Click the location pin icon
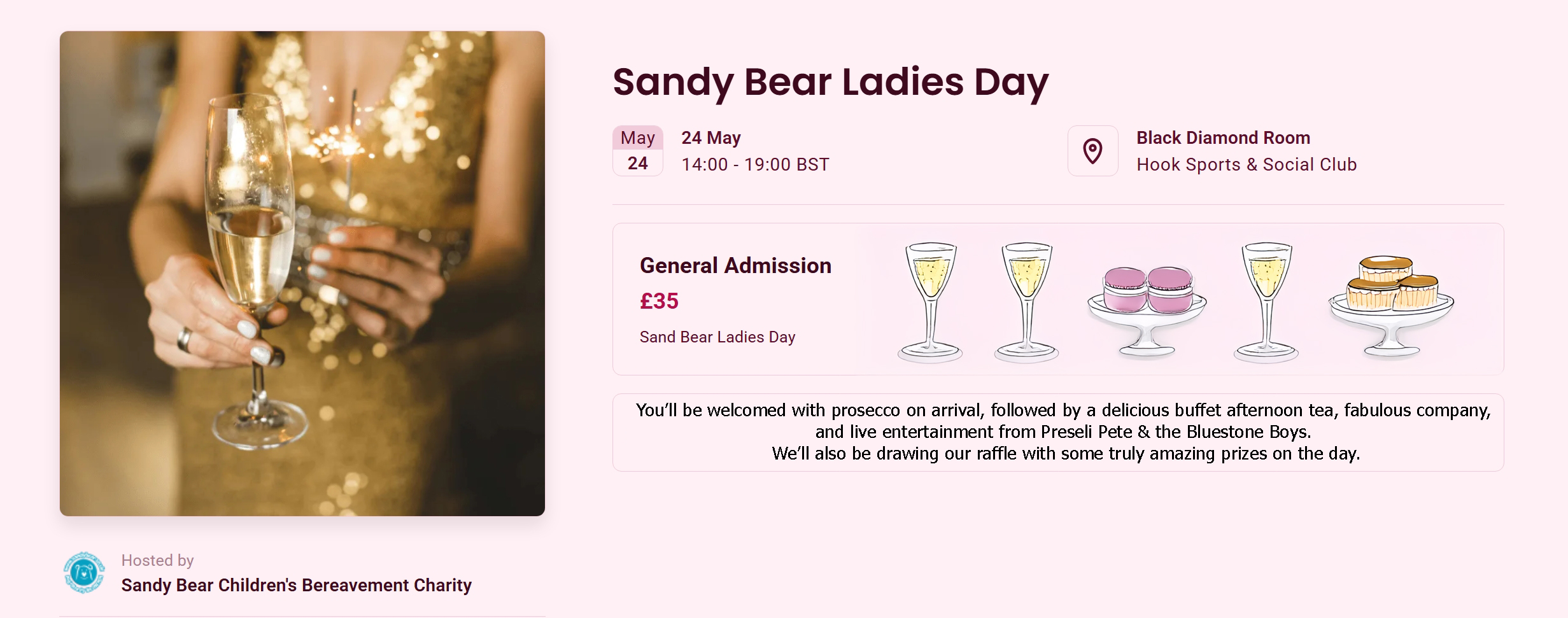The image size is (1568, 618). click(x=1092, y=151)
